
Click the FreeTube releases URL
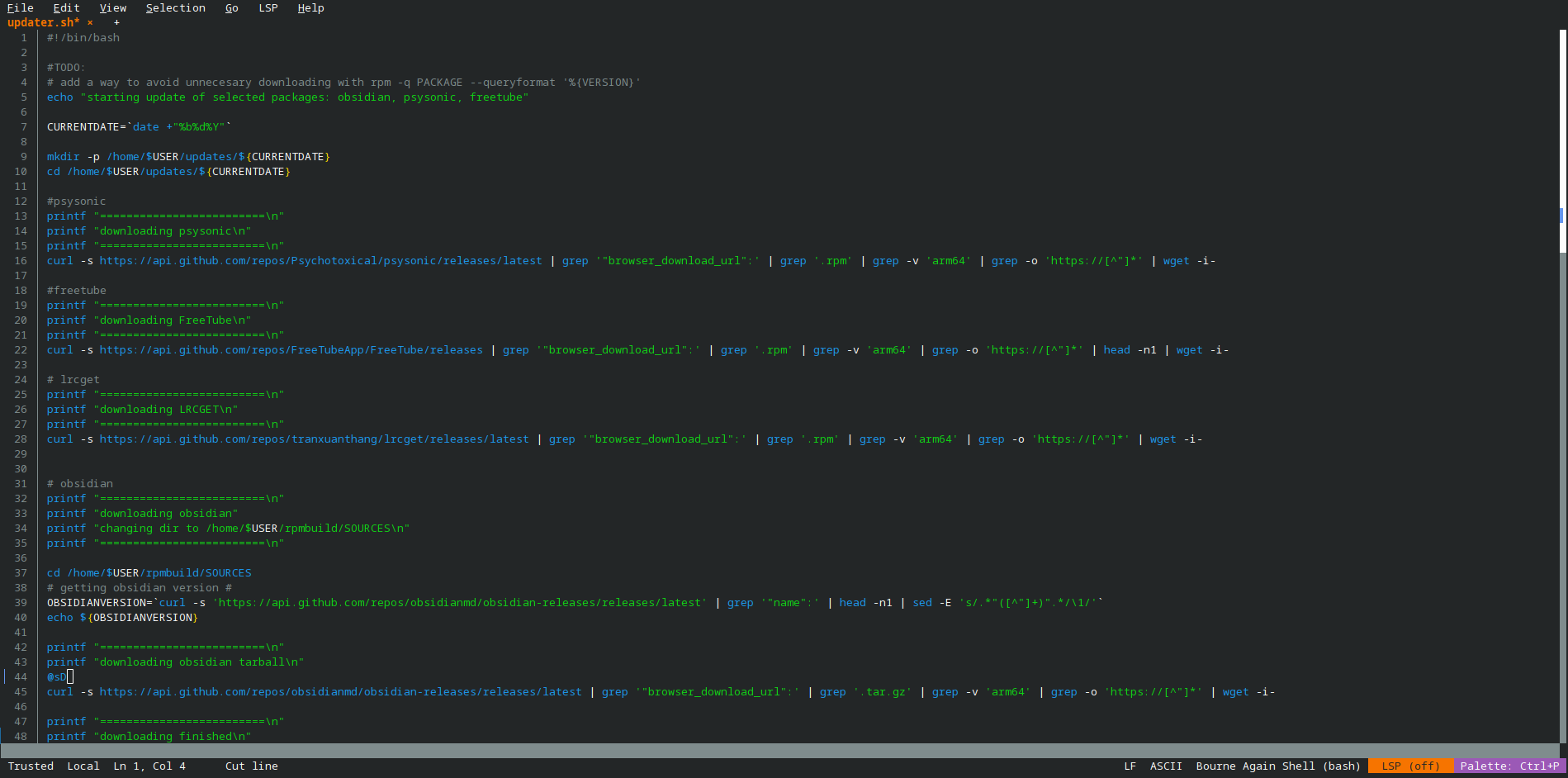pos(291,349)
